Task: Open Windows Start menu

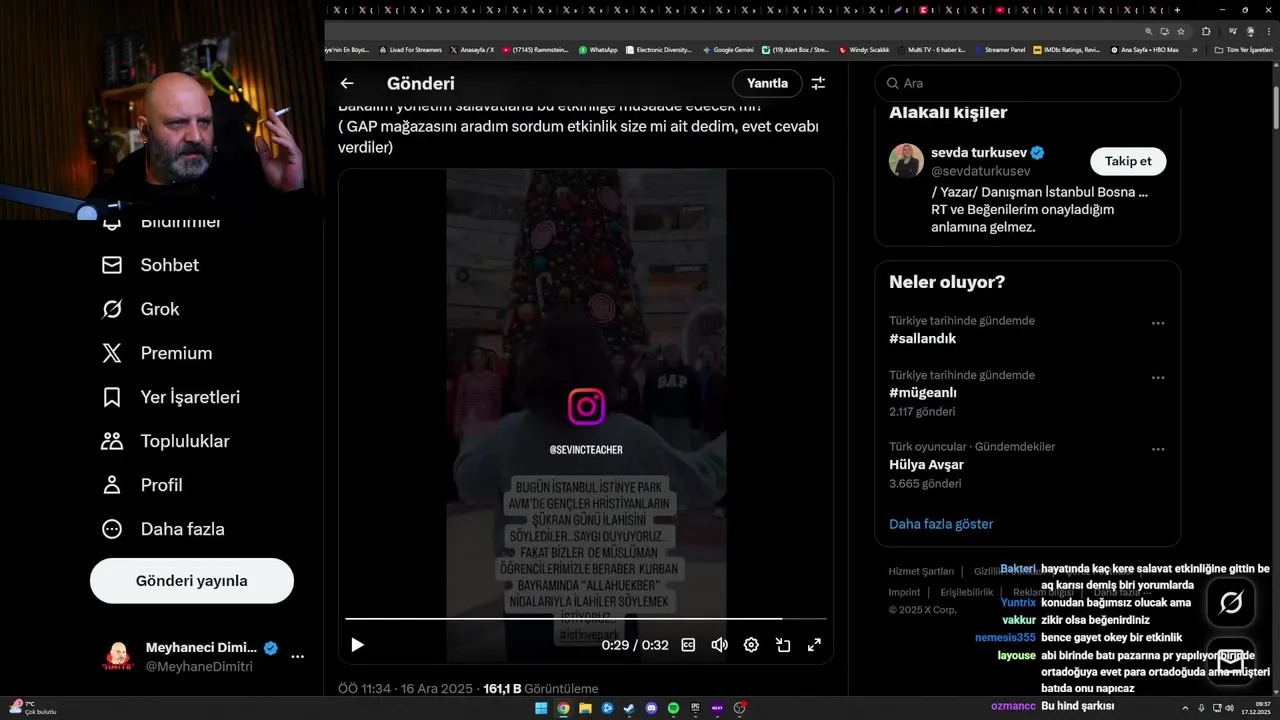Action: 541,708
